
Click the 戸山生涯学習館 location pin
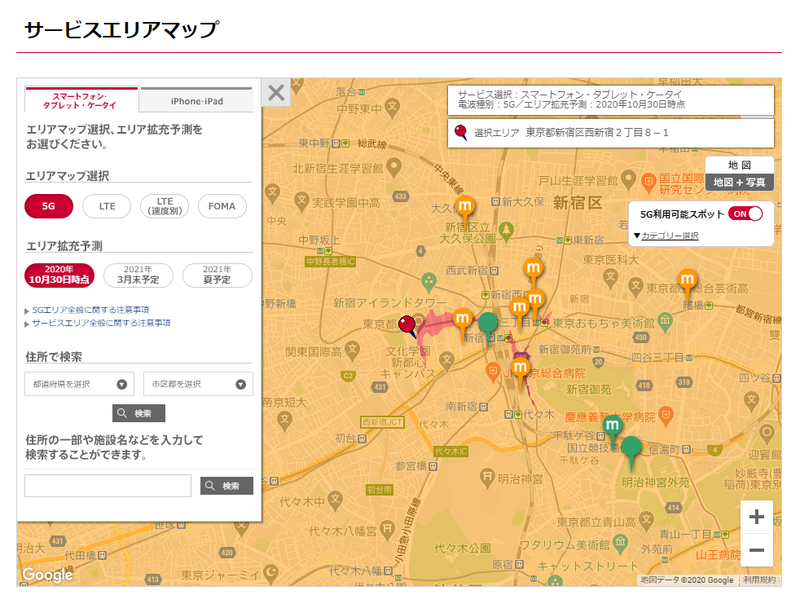629,179
